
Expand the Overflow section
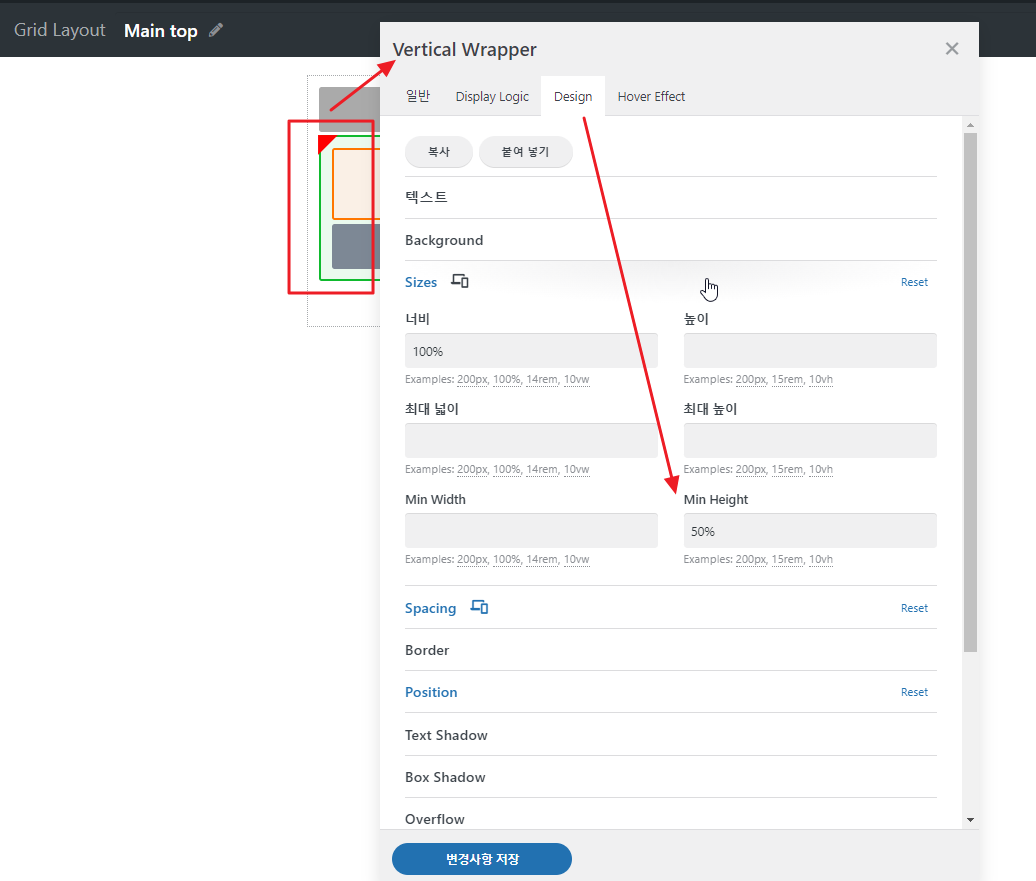(671, 819)
